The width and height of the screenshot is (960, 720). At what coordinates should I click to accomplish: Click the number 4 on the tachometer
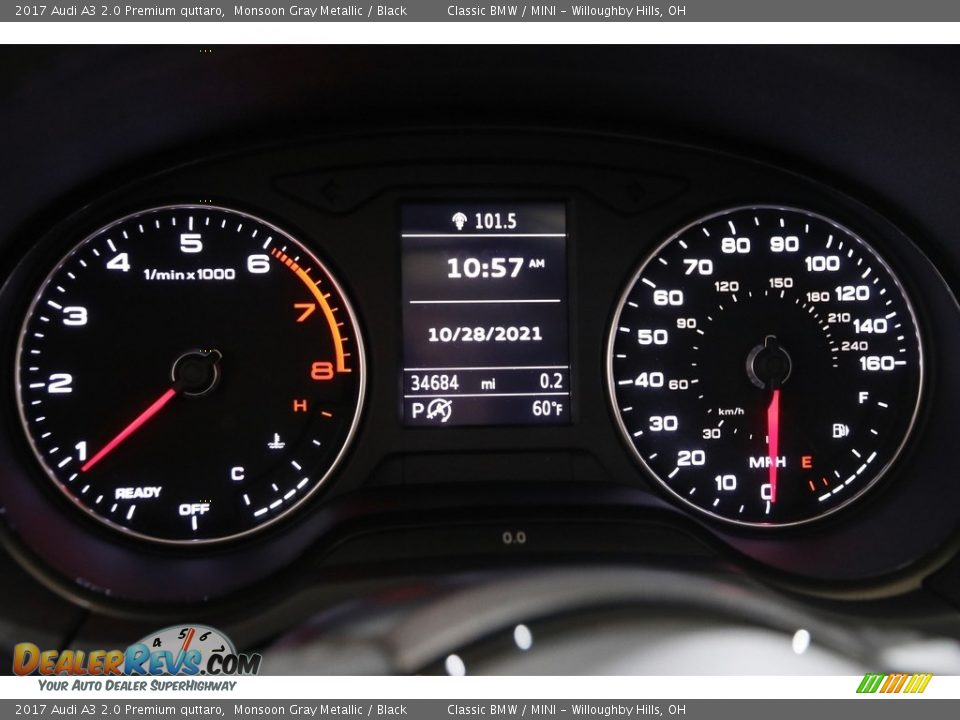118,263
